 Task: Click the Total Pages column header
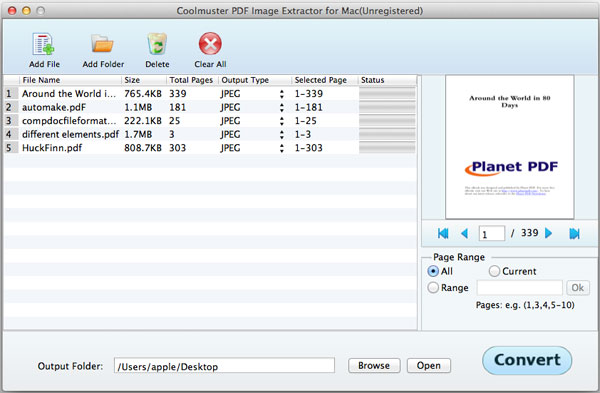point(192,80)
